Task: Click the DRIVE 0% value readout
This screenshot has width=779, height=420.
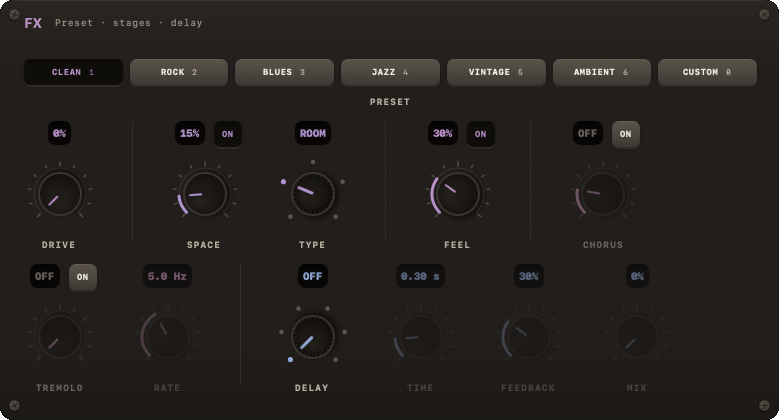Action: coord(60,133)
